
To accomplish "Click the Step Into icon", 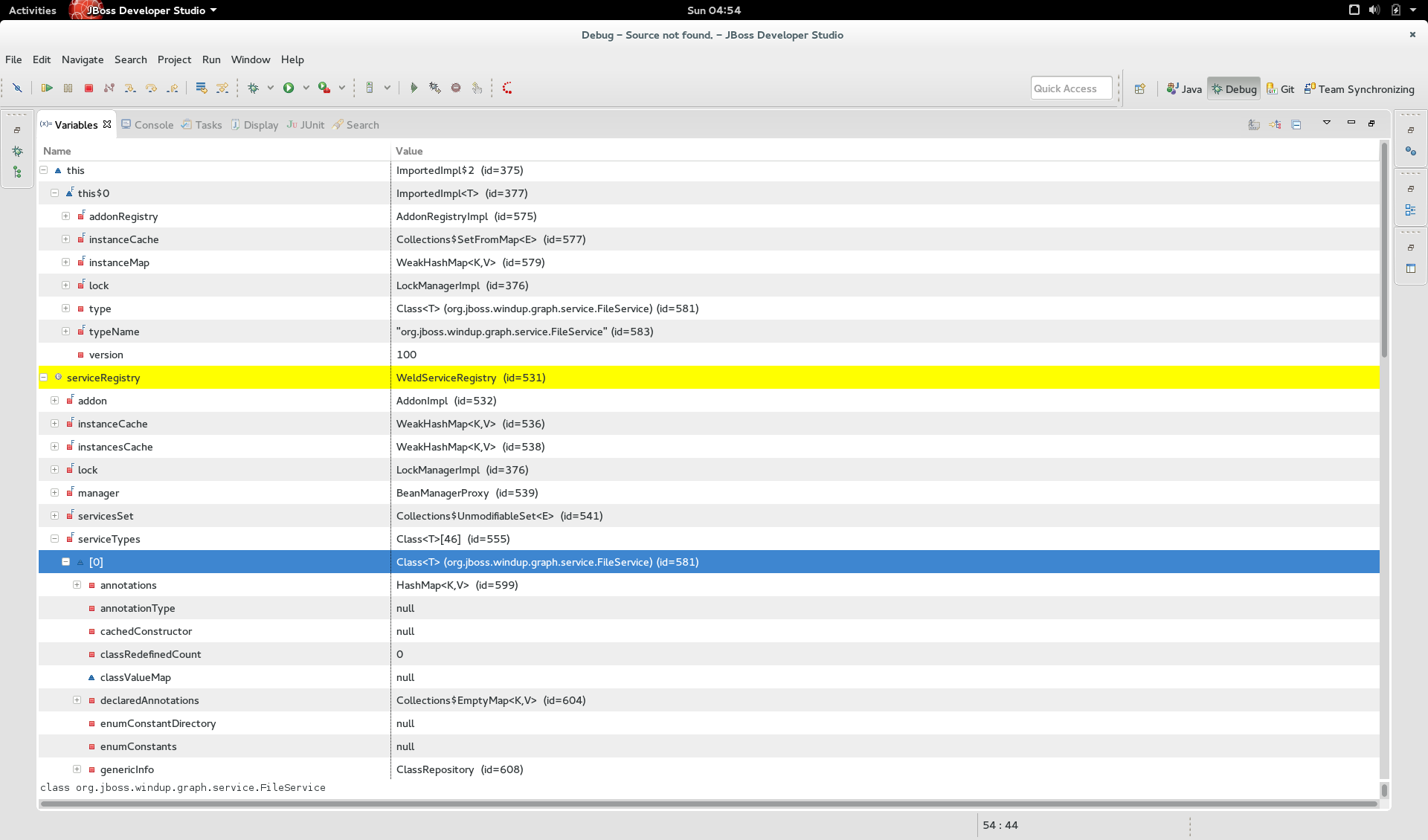I will coord(130,88).
